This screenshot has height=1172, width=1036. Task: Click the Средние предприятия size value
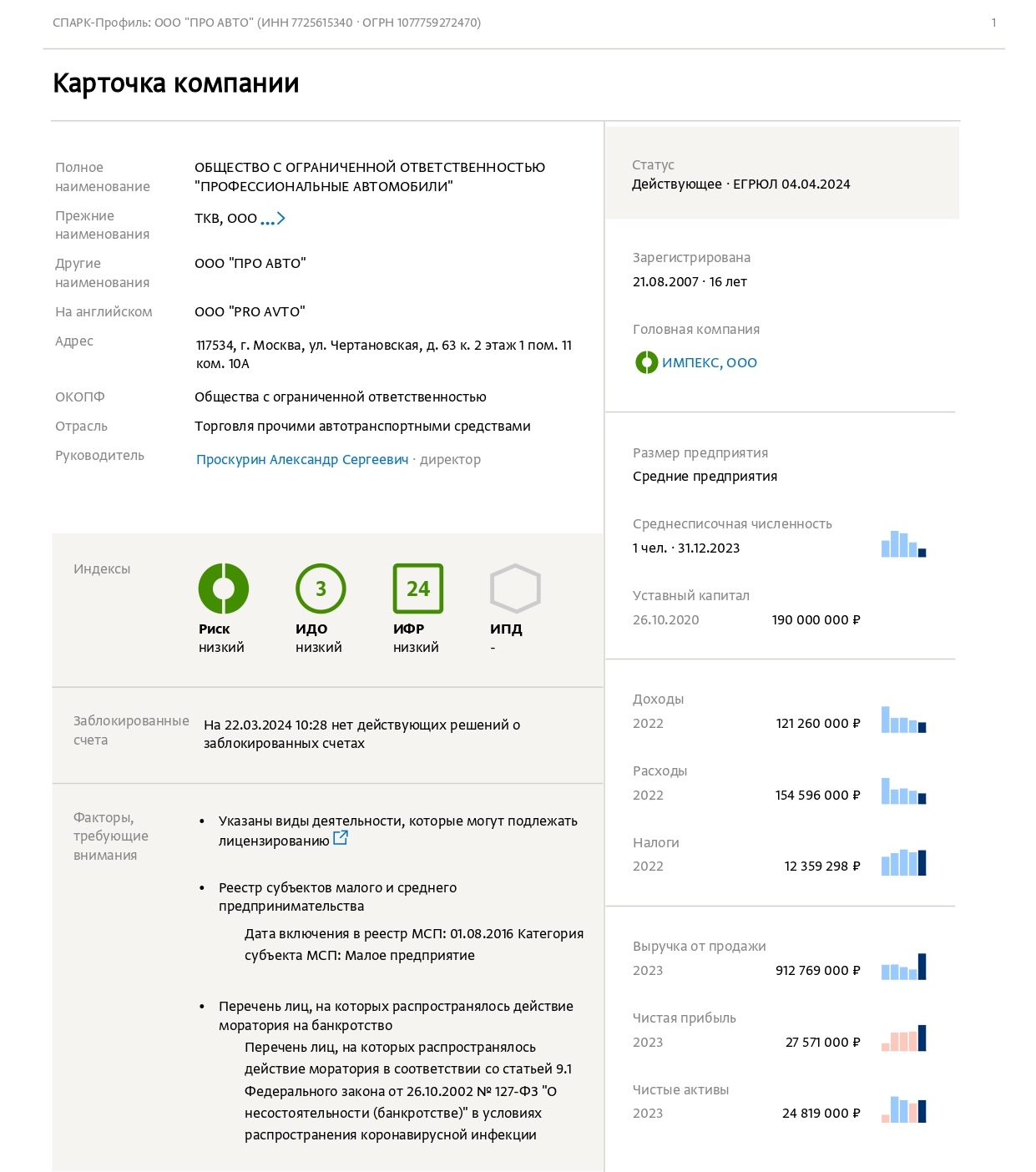[705, 476]
